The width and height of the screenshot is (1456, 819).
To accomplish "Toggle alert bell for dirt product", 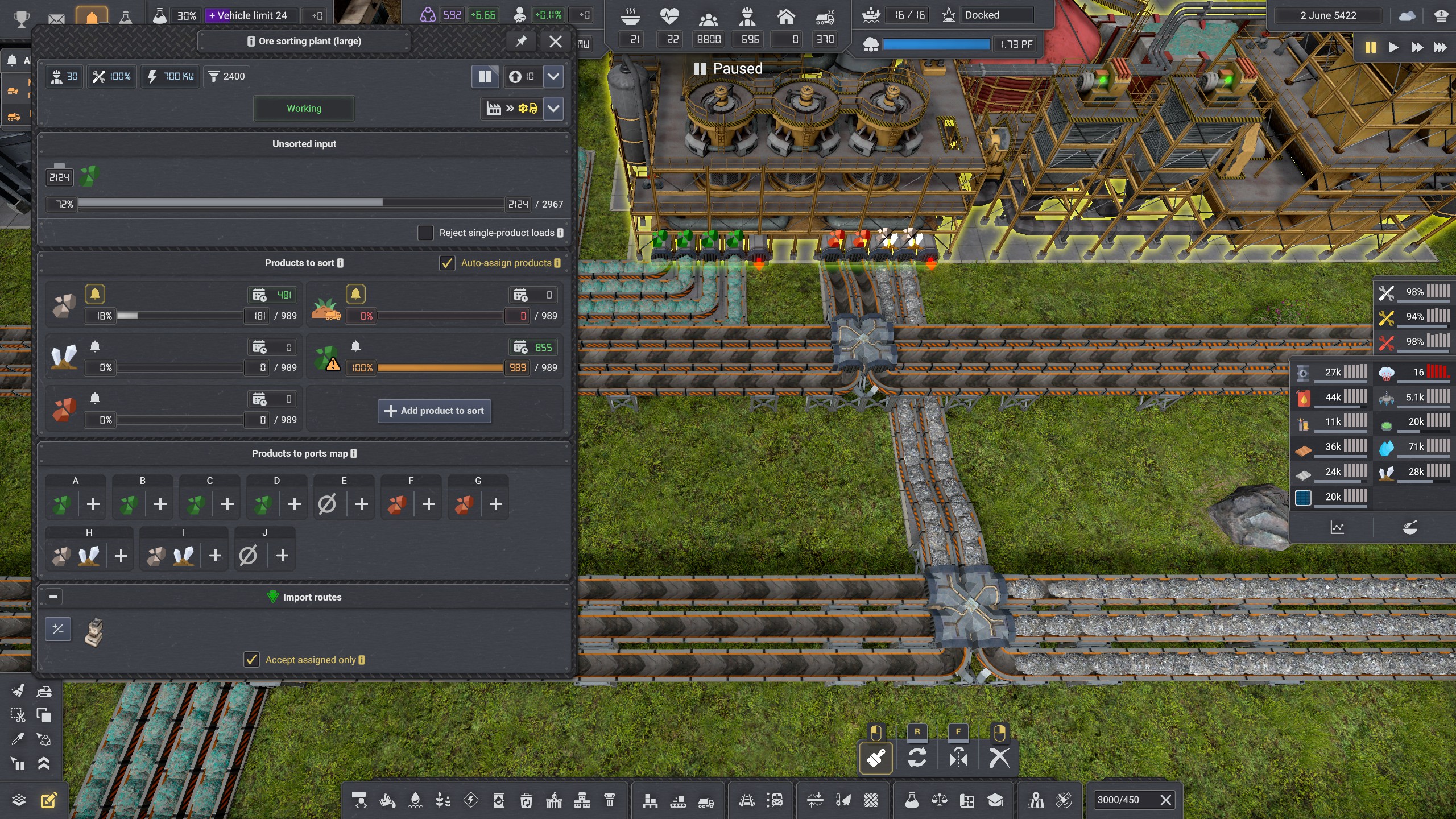I will [x=355, y=294].
